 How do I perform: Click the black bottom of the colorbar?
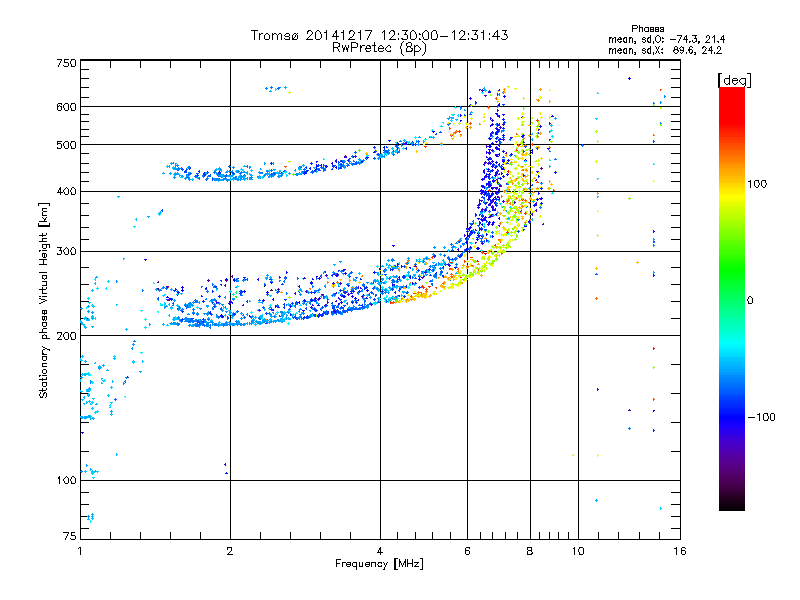coord(732,503)
